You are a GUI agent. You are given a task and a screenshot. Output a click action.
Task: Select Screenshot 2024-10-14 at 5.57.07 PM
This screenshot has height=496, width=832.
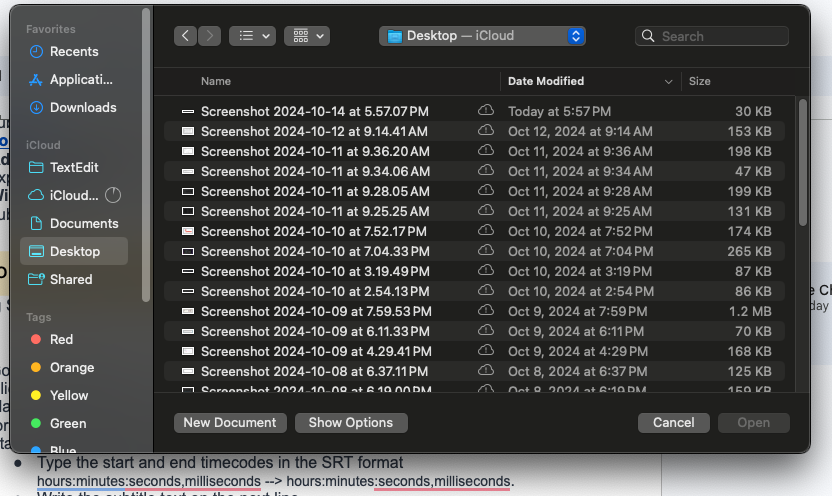[x=474, y=111]
